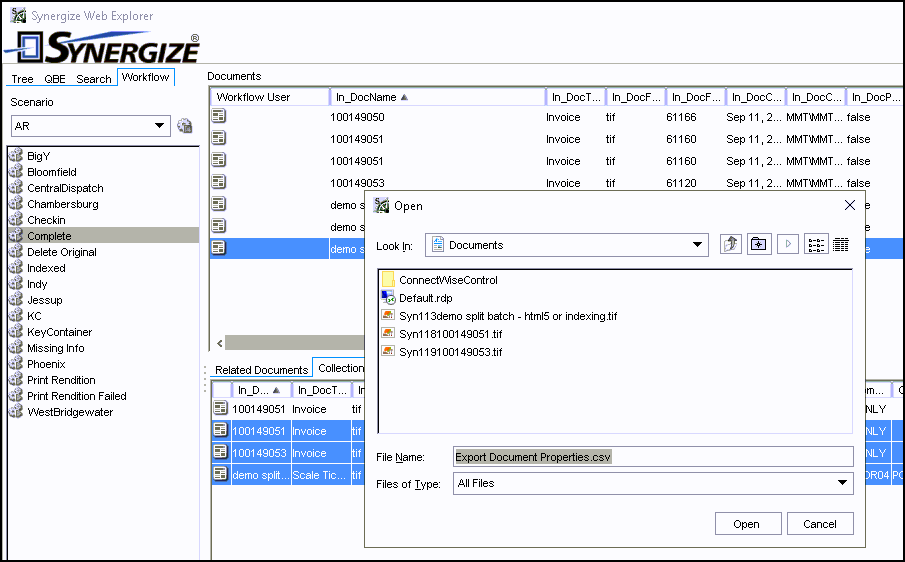Click file size value 61166
Viewport: 905px width, 562px height.
681,117
